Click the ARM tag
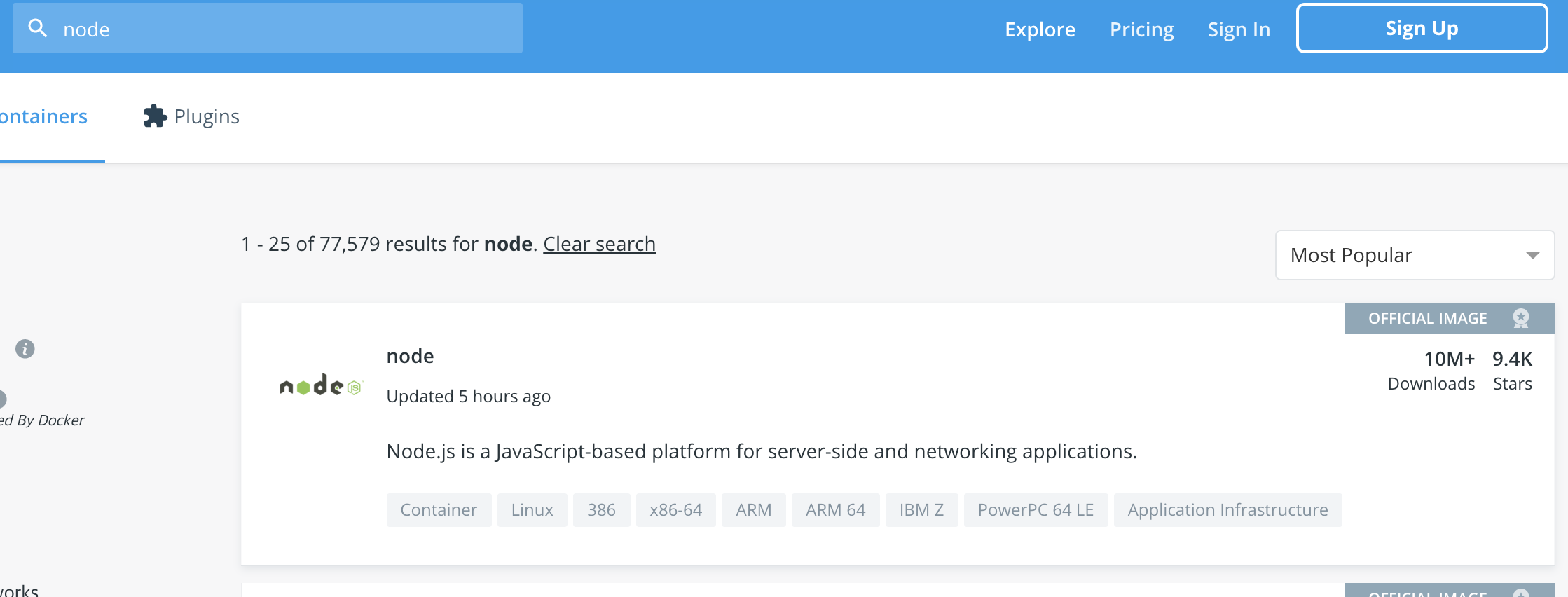This screenshot has height=597, width=1568. pos(753,510)
